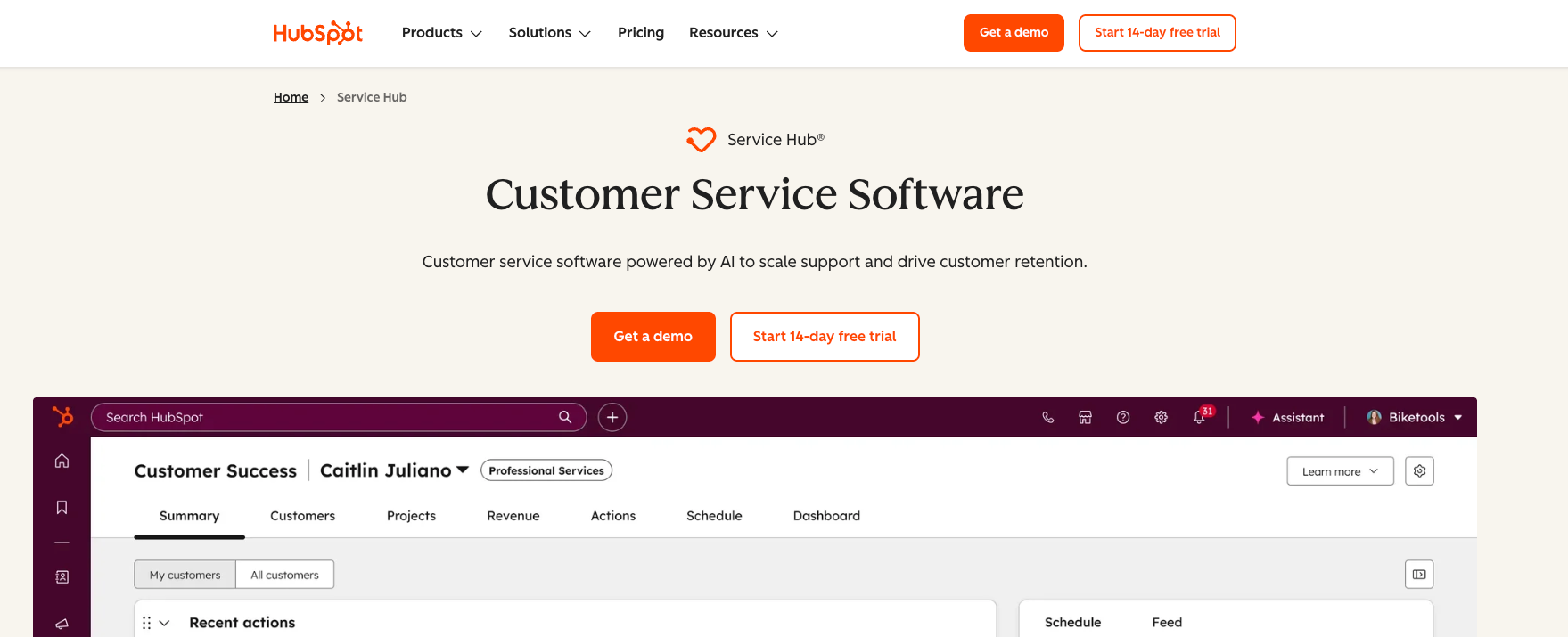Click the Service Hub heart icon
Image resolution: width=1568 pixels, height=637 pixels.
(702, 140)
